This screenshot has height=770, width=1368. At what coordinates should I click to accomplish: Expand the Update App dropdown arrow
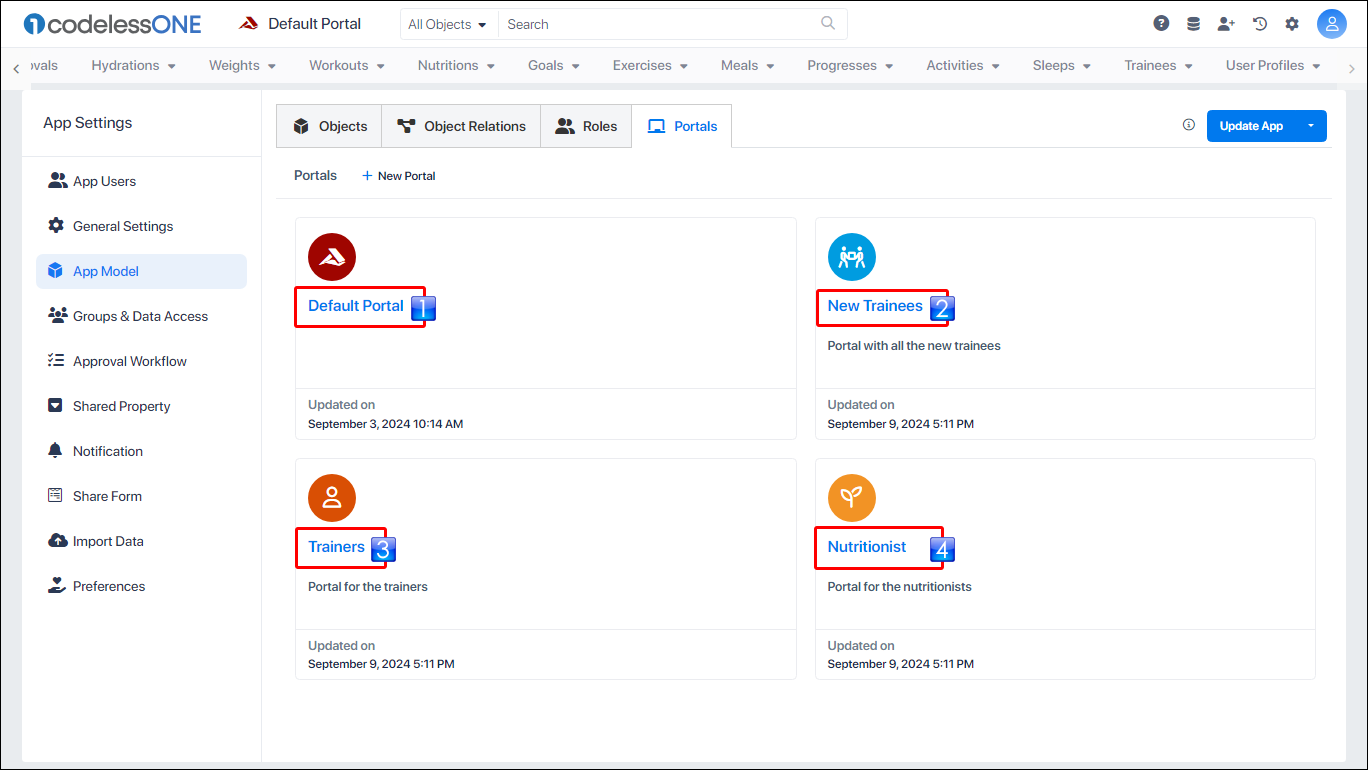coord(1310,125)
